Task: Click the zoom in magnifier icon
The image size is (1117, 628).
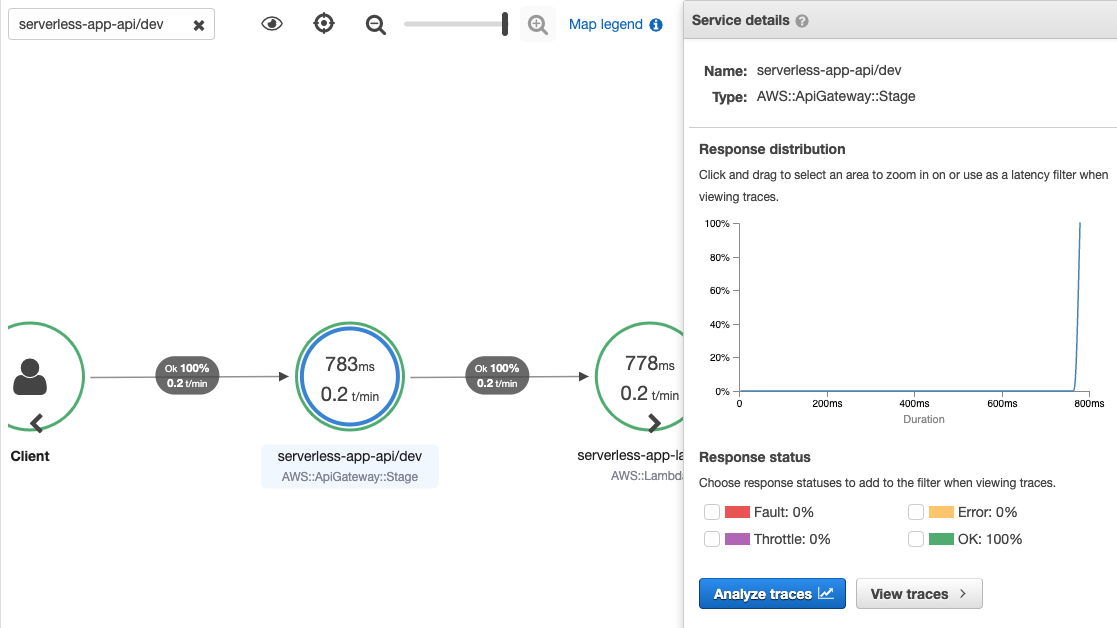Action: [x=538, y=25]
